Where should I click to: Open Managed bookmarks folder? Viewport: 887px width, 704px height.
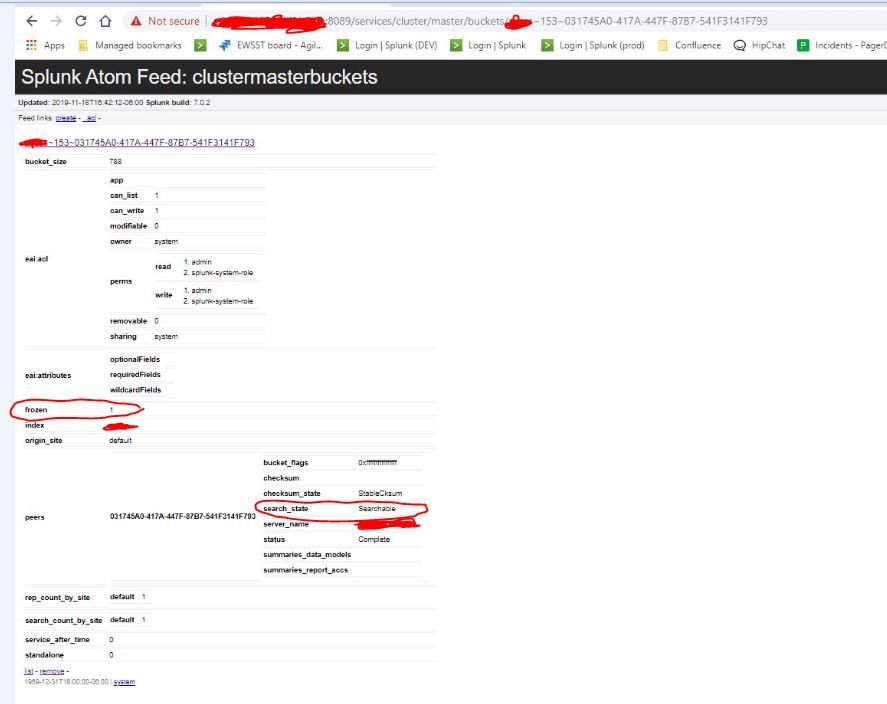(x=130, y=45)
